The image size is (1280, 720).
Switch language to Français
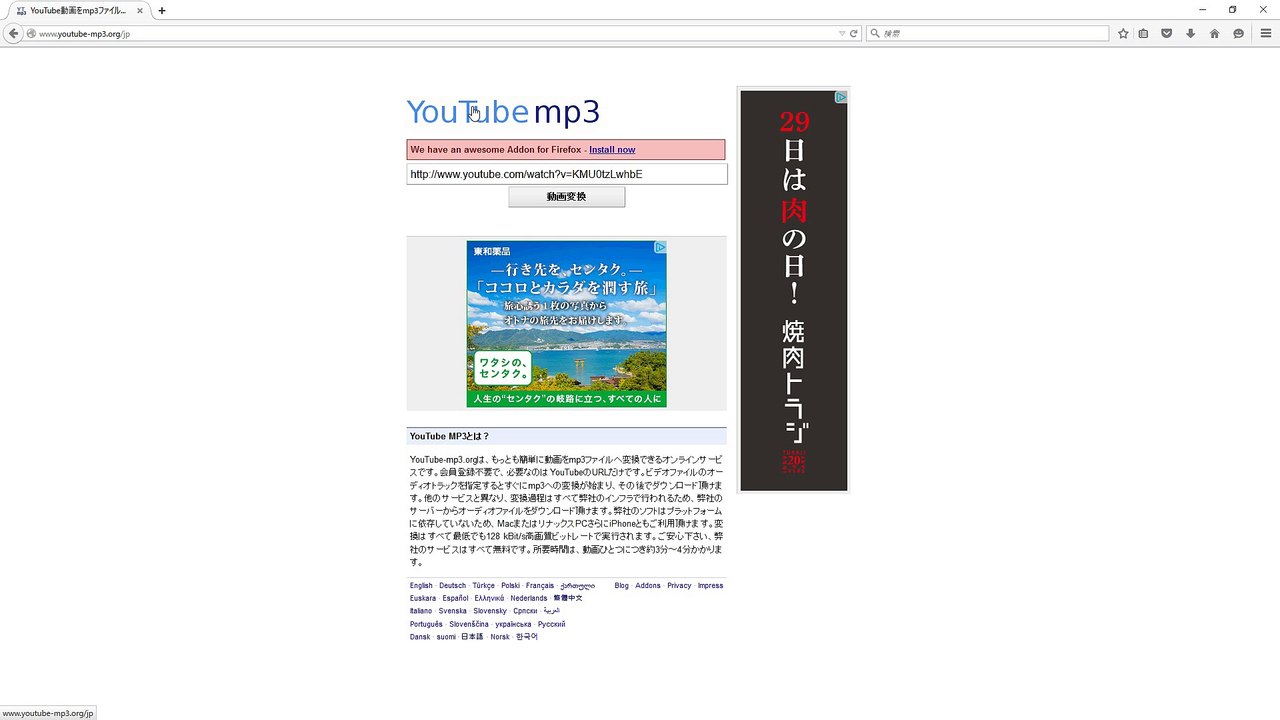point(540,586)
